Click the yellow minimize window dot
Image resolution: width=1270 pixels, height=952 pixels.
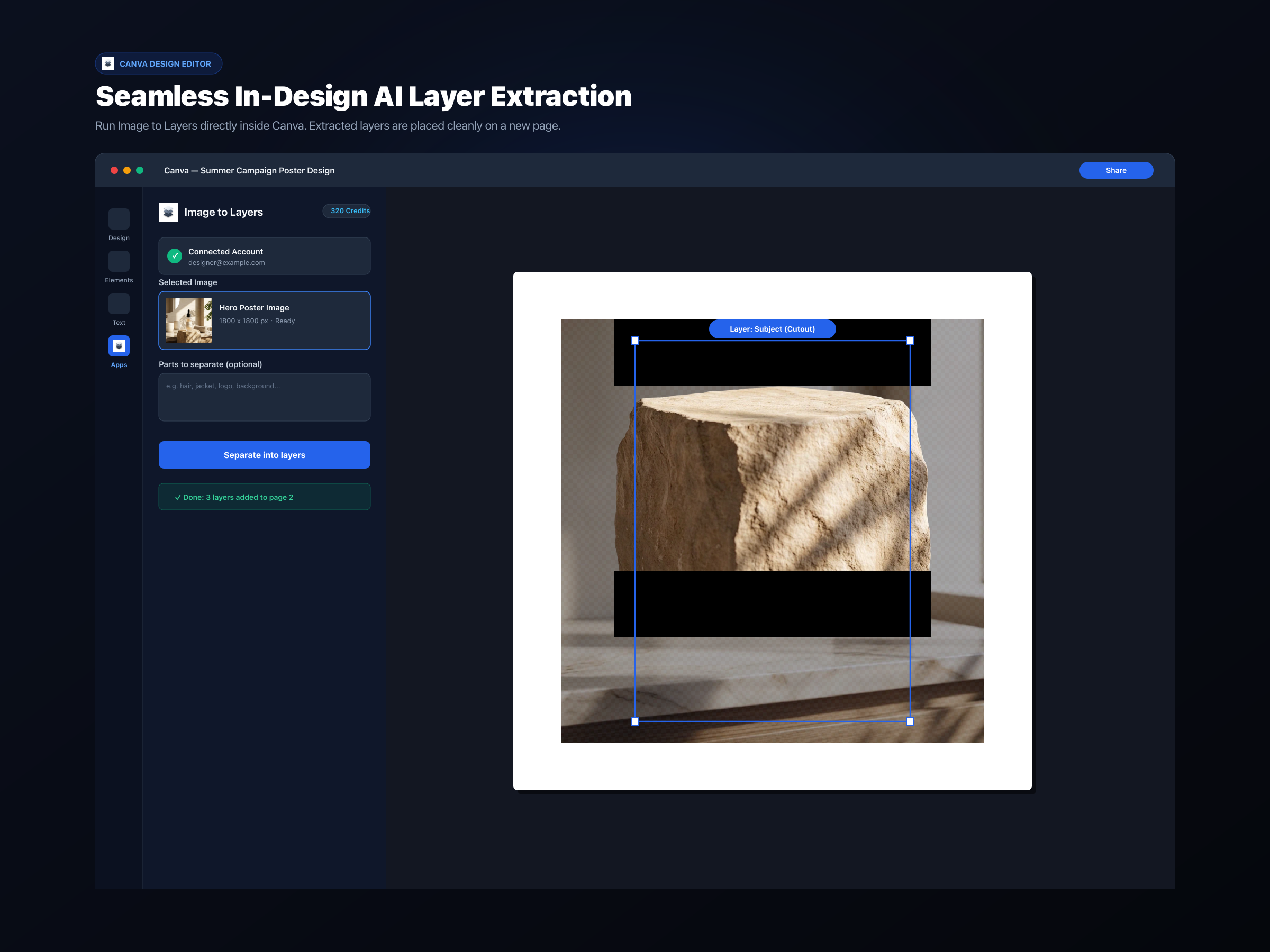point(127,170)
